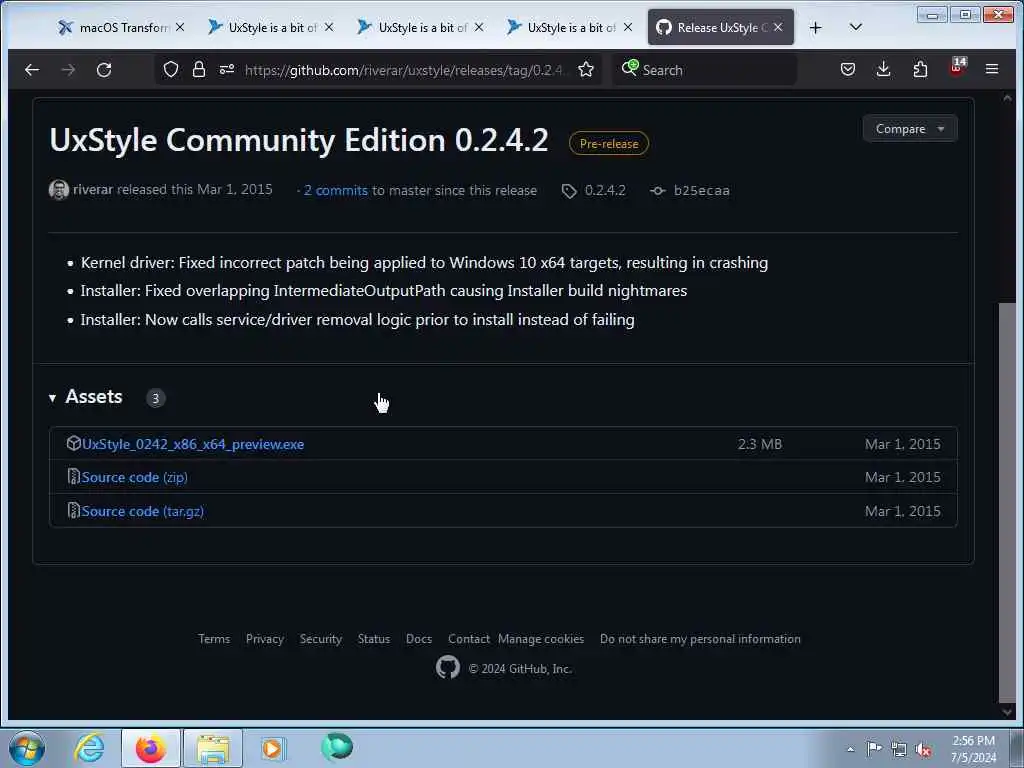View 2 commits since this release
Screen dimensions: 1024x768
pos(336,191)
